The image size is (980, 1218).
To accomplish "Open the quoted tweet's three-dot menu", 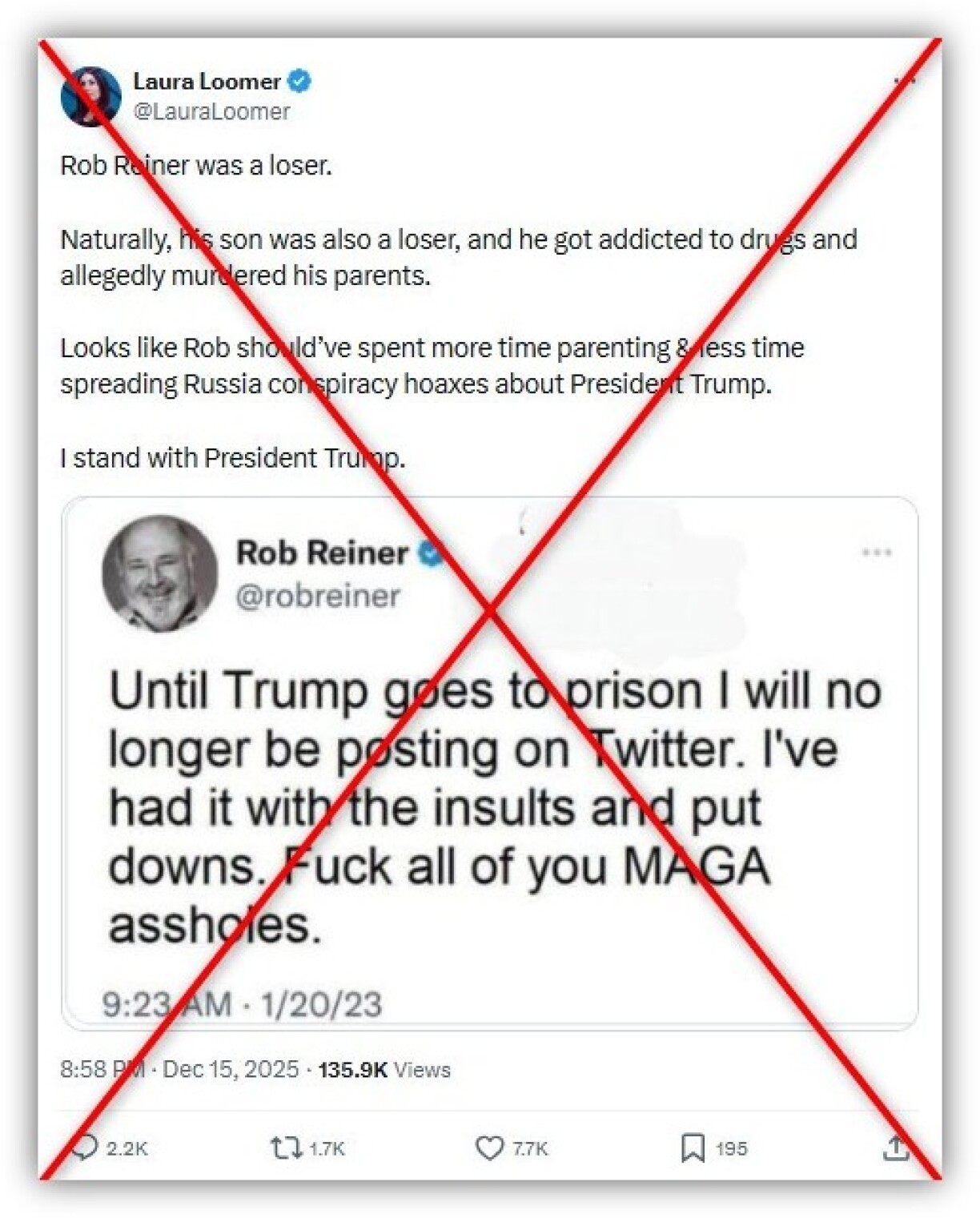I will 877,553.
